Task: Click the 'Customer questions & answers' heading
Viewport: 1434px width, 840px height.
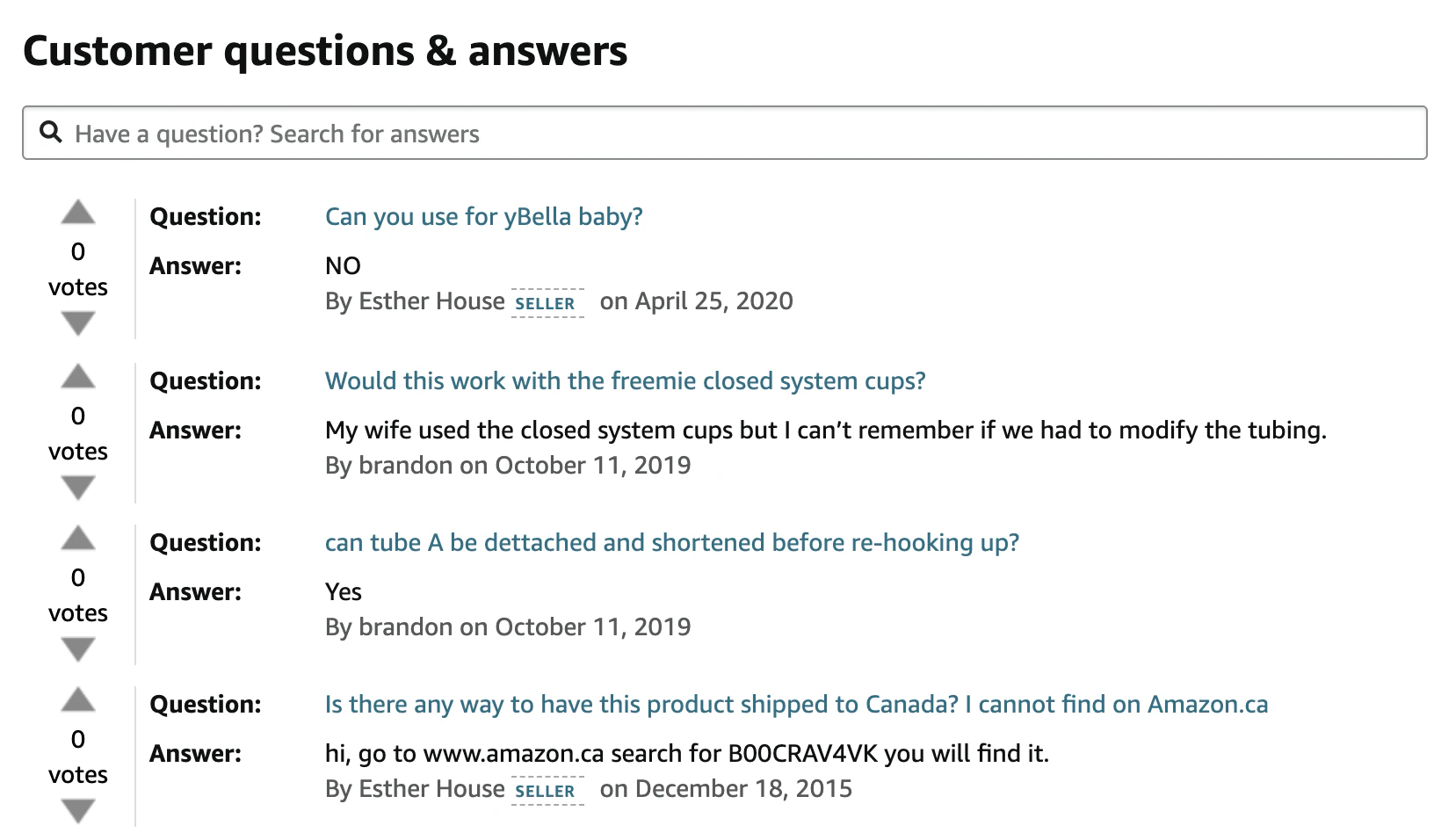Action: pyautogui.click(x=325, y=51)
